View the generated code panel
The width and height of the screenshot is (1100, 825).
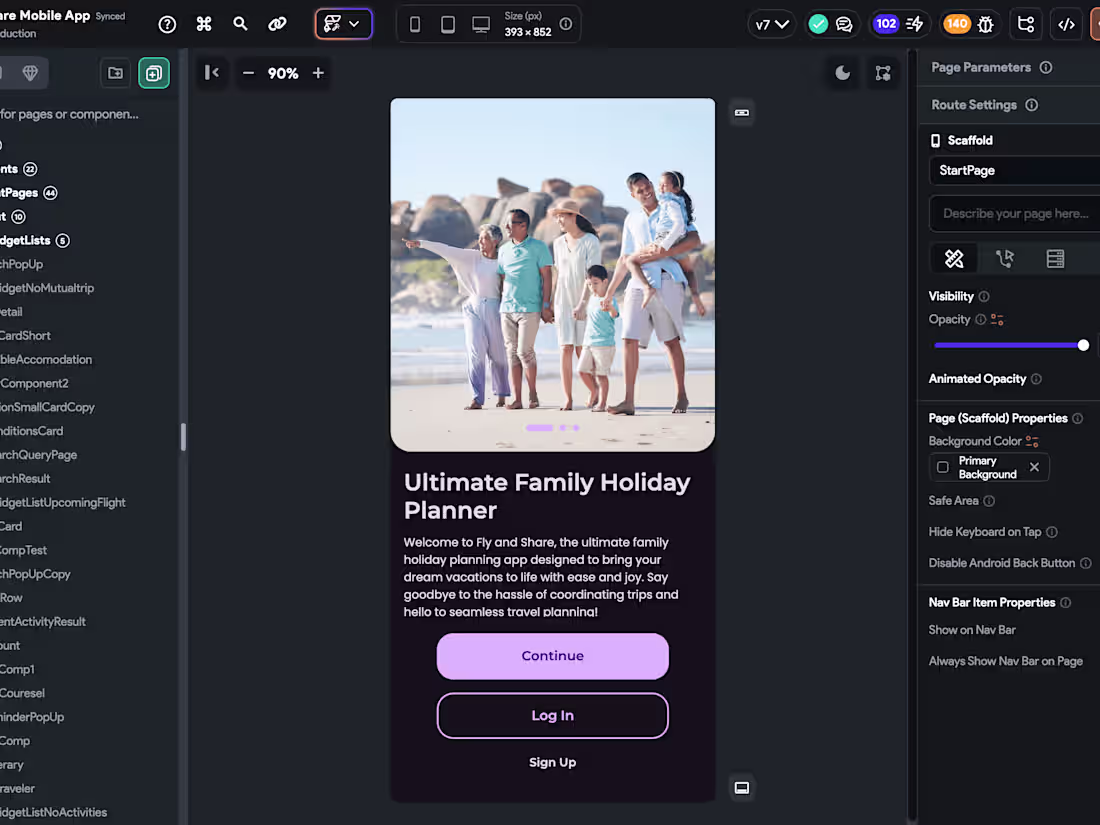tap(1066, 24)
